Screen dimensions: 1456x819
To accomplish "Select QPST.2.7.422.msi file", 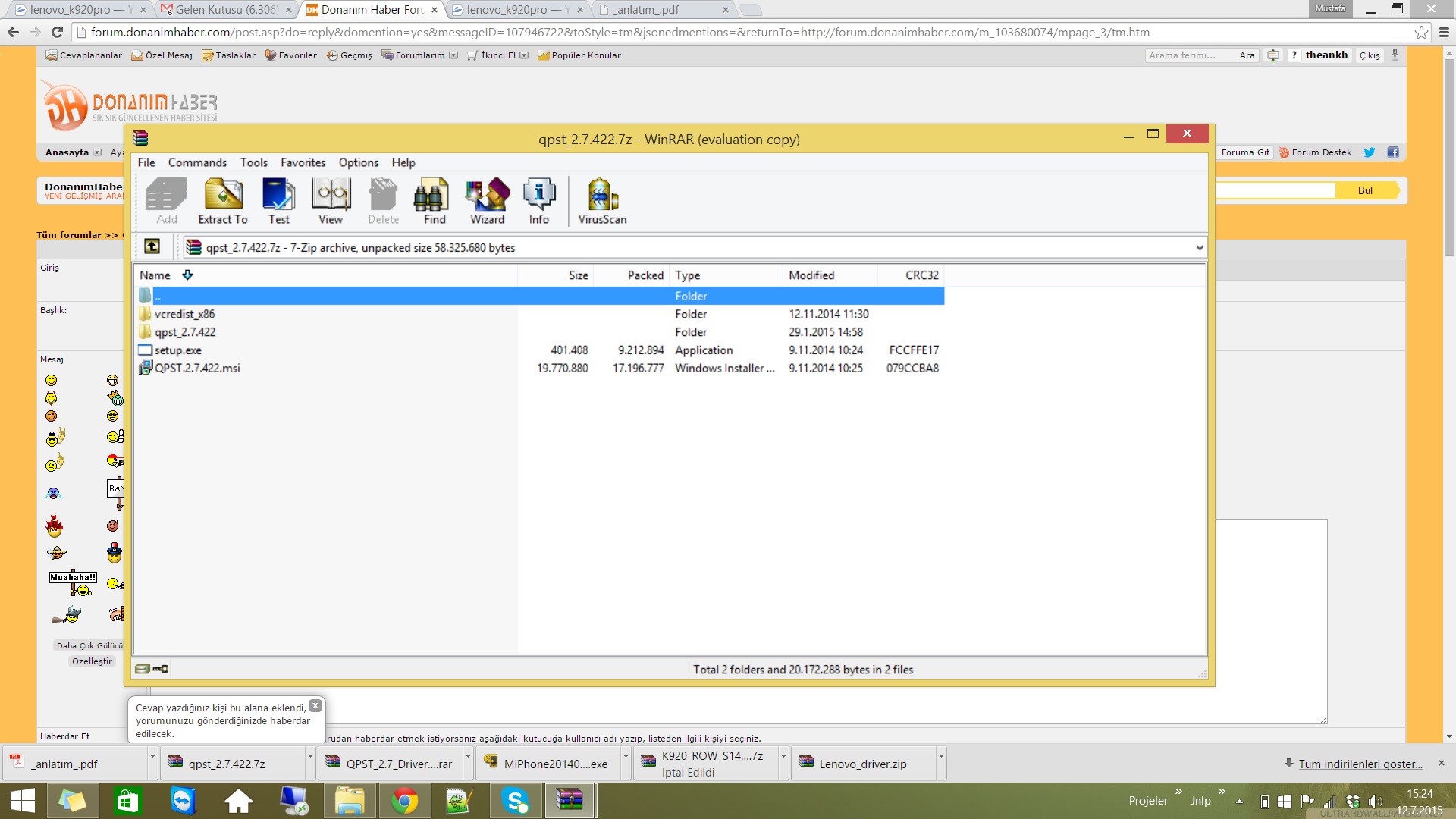I will (x=190, y=368).
